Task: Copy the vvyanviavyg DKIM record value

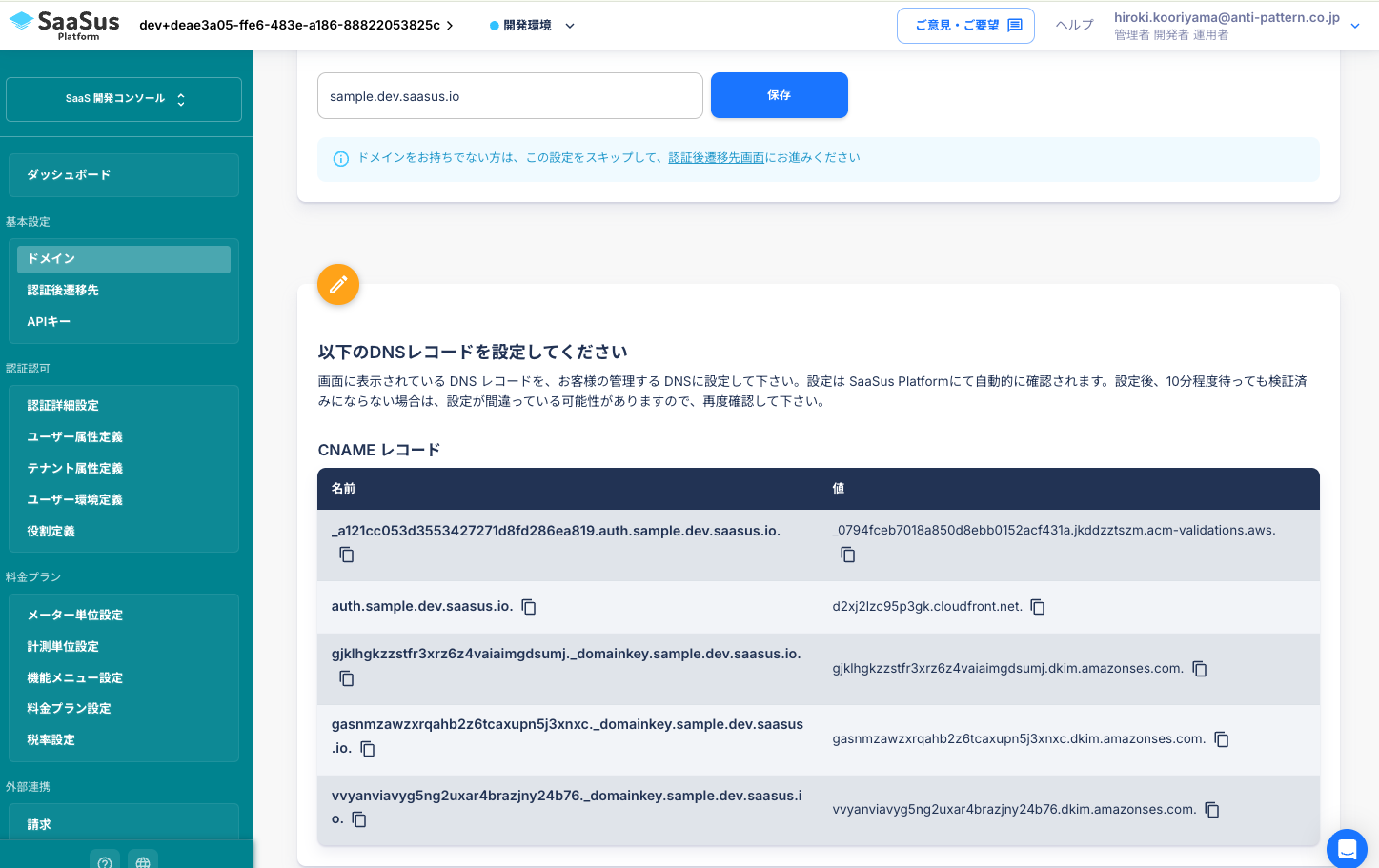Action: (x=1211, y=810)
